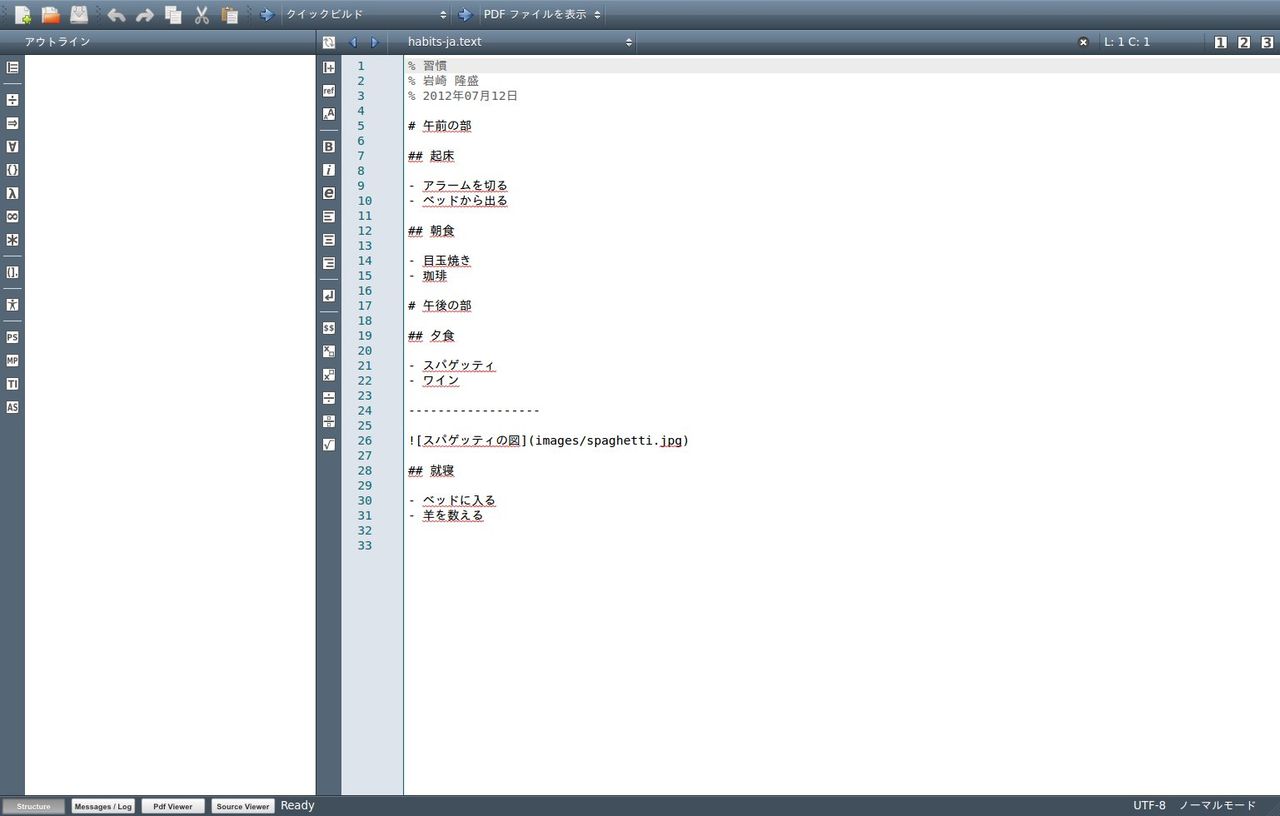This screenshot has width=1280, height=816.
Task: Align text left
Action: point(329,216)
